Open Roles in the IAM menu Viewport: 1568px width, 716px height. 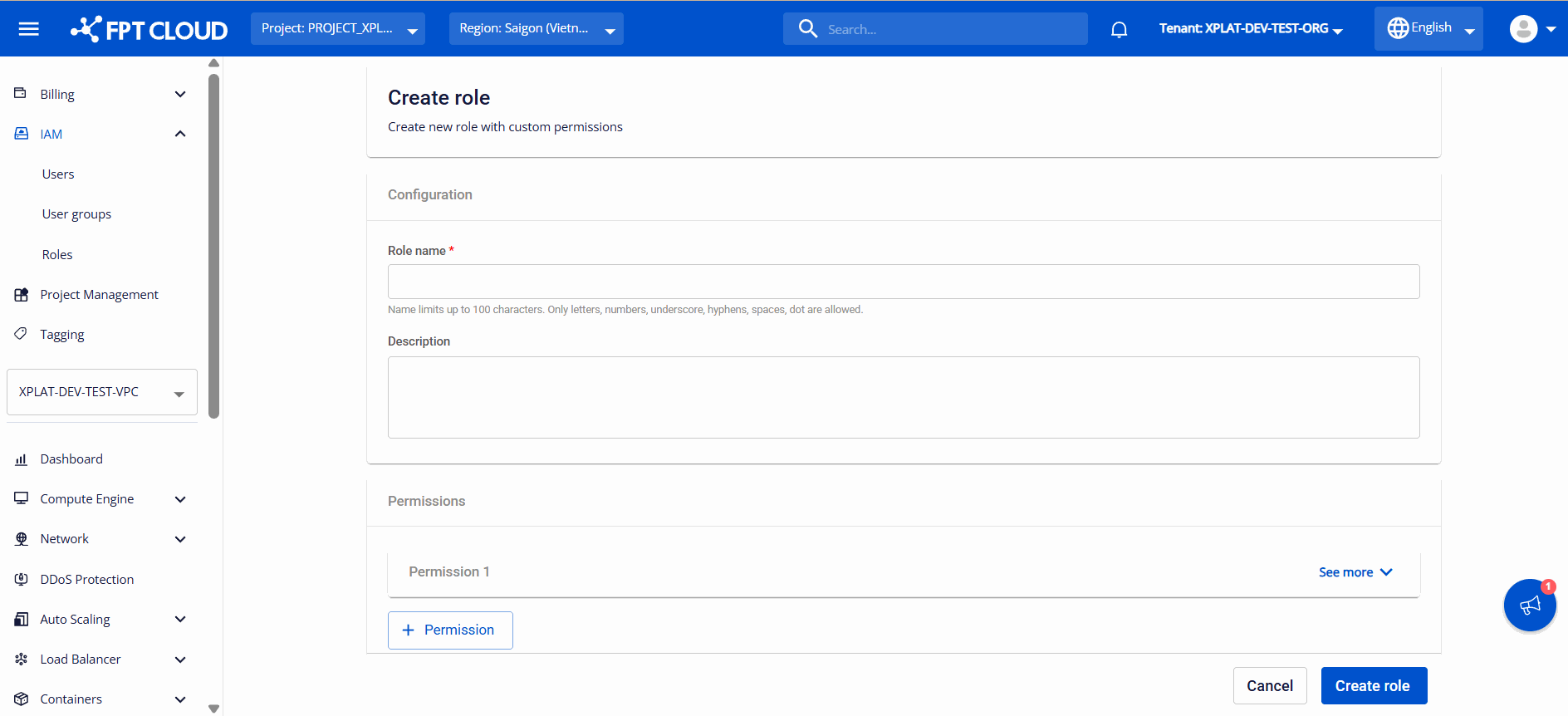click(57, 255)
